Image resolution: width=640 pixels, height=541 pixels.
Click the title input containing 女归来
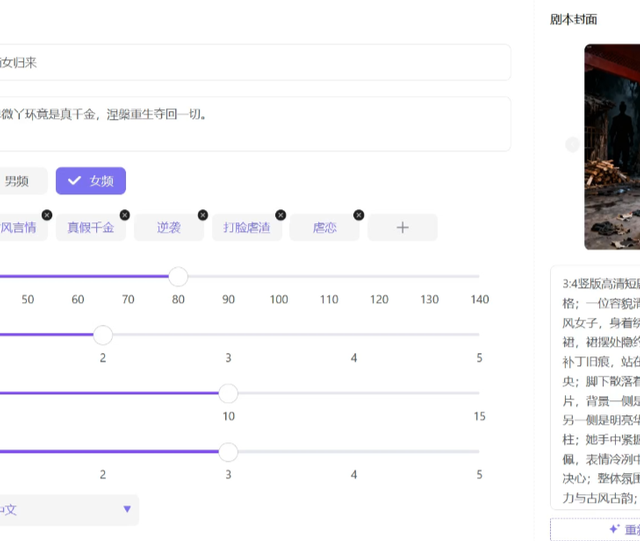point(255,62)
